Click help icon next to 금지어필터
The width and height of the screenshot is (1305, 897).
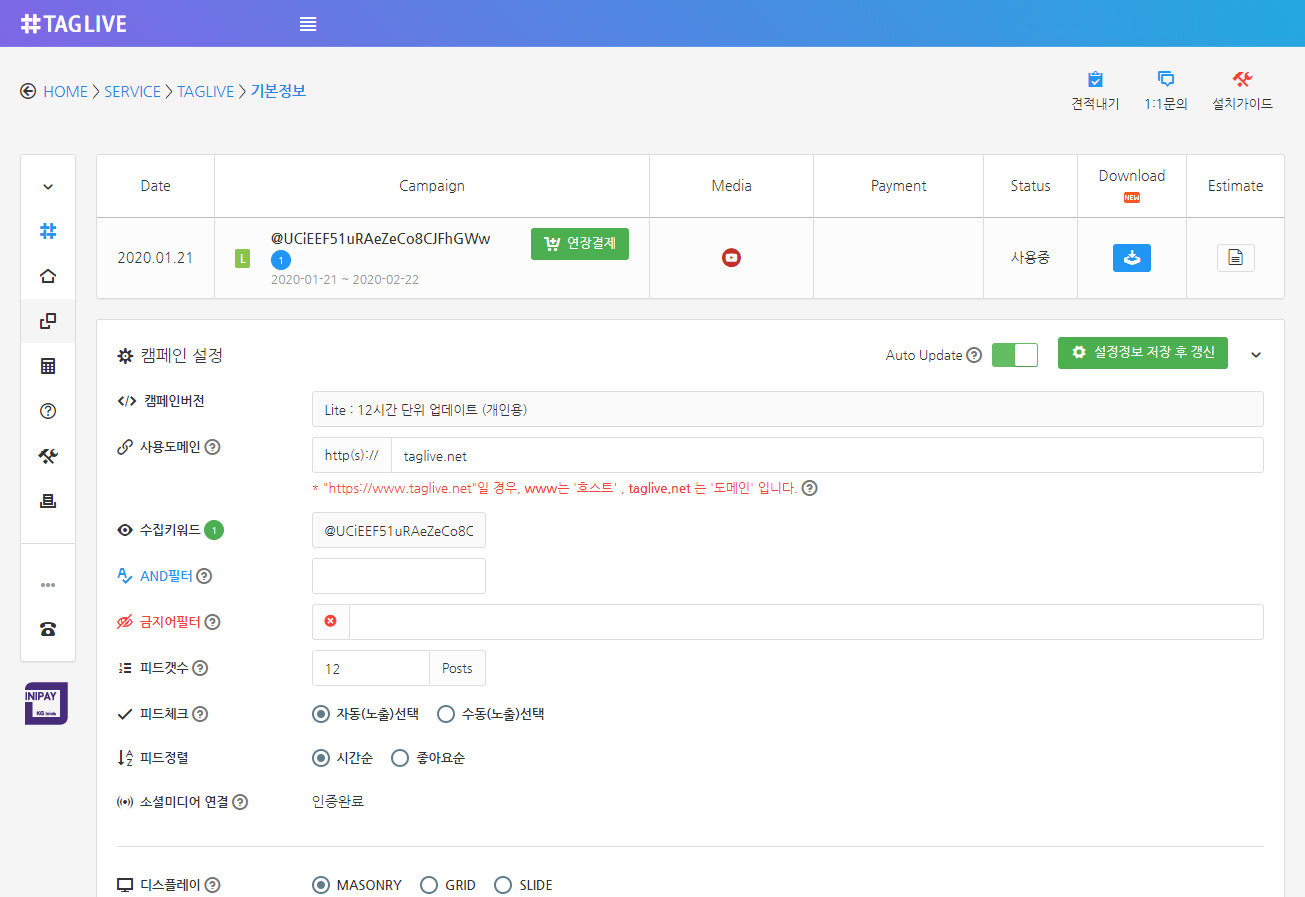pos(212,622)
